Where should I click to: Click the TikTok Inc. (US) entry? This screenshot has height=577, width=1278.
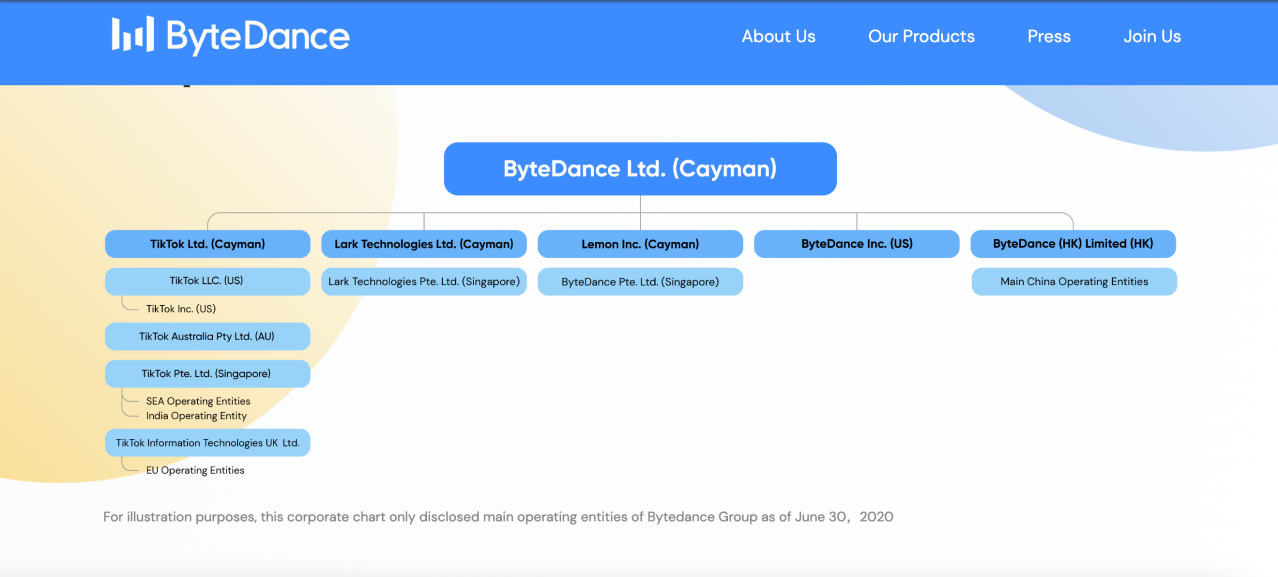181,309
